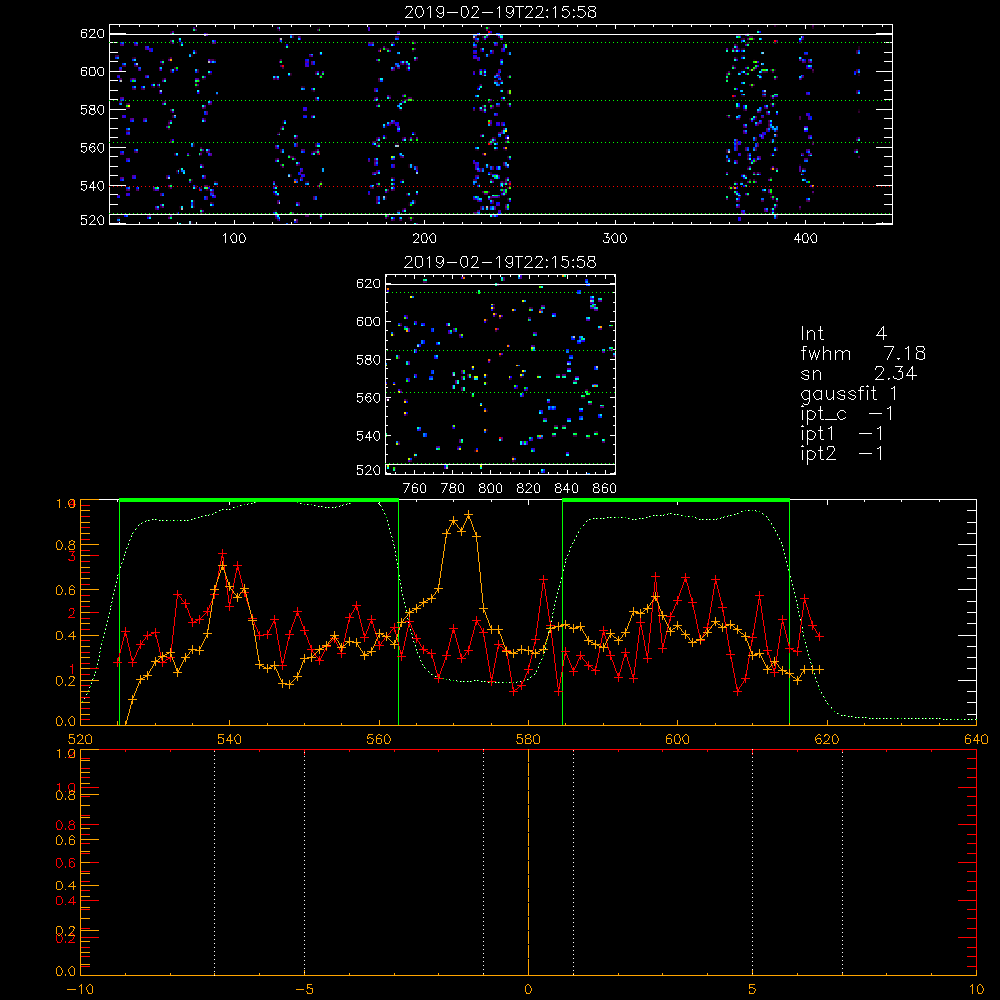Click x-axis label 520 on profile plot
Screen dimensions: 1000x1000
pyautogui.click(x=80, y=739)
